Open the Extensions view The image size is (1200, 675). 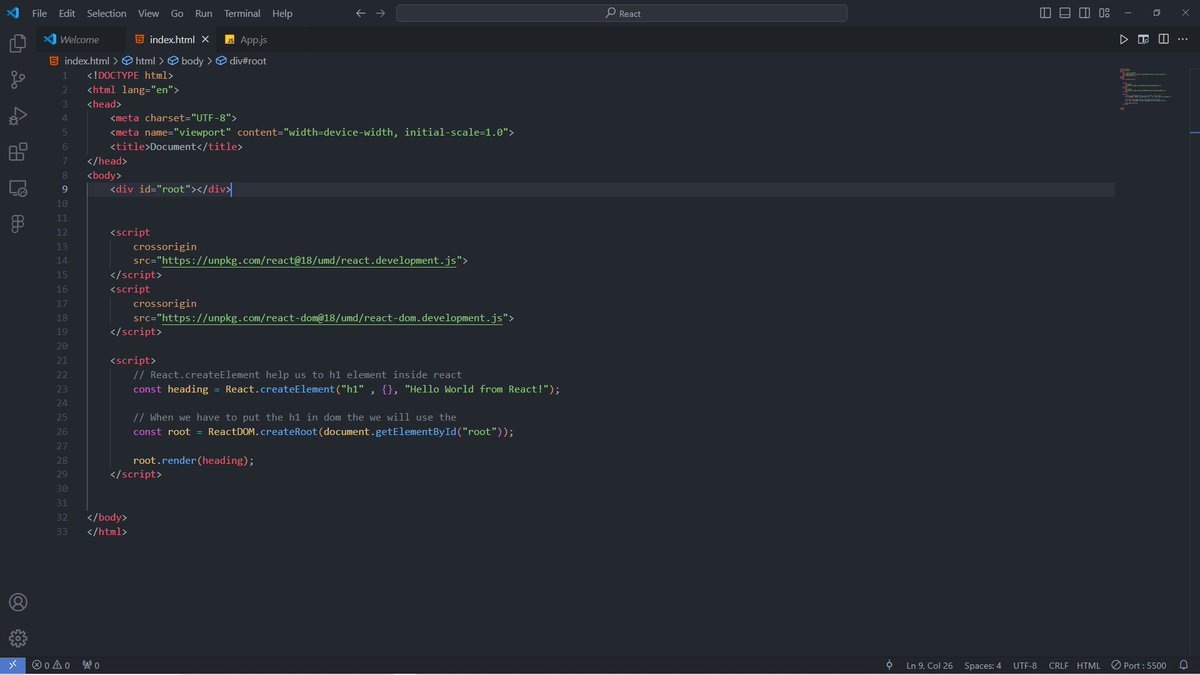coord(17,152)
